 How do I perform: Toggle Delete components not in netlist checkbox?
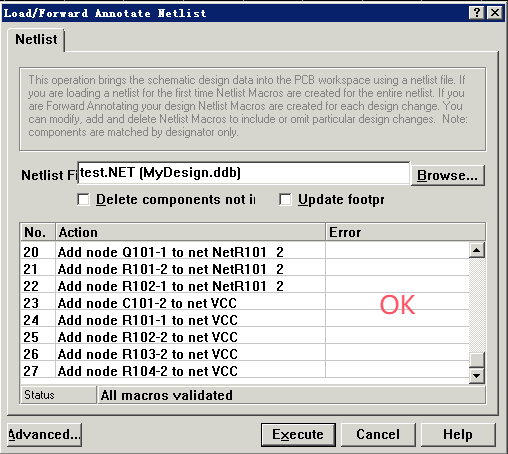click(x=83, y=199)
